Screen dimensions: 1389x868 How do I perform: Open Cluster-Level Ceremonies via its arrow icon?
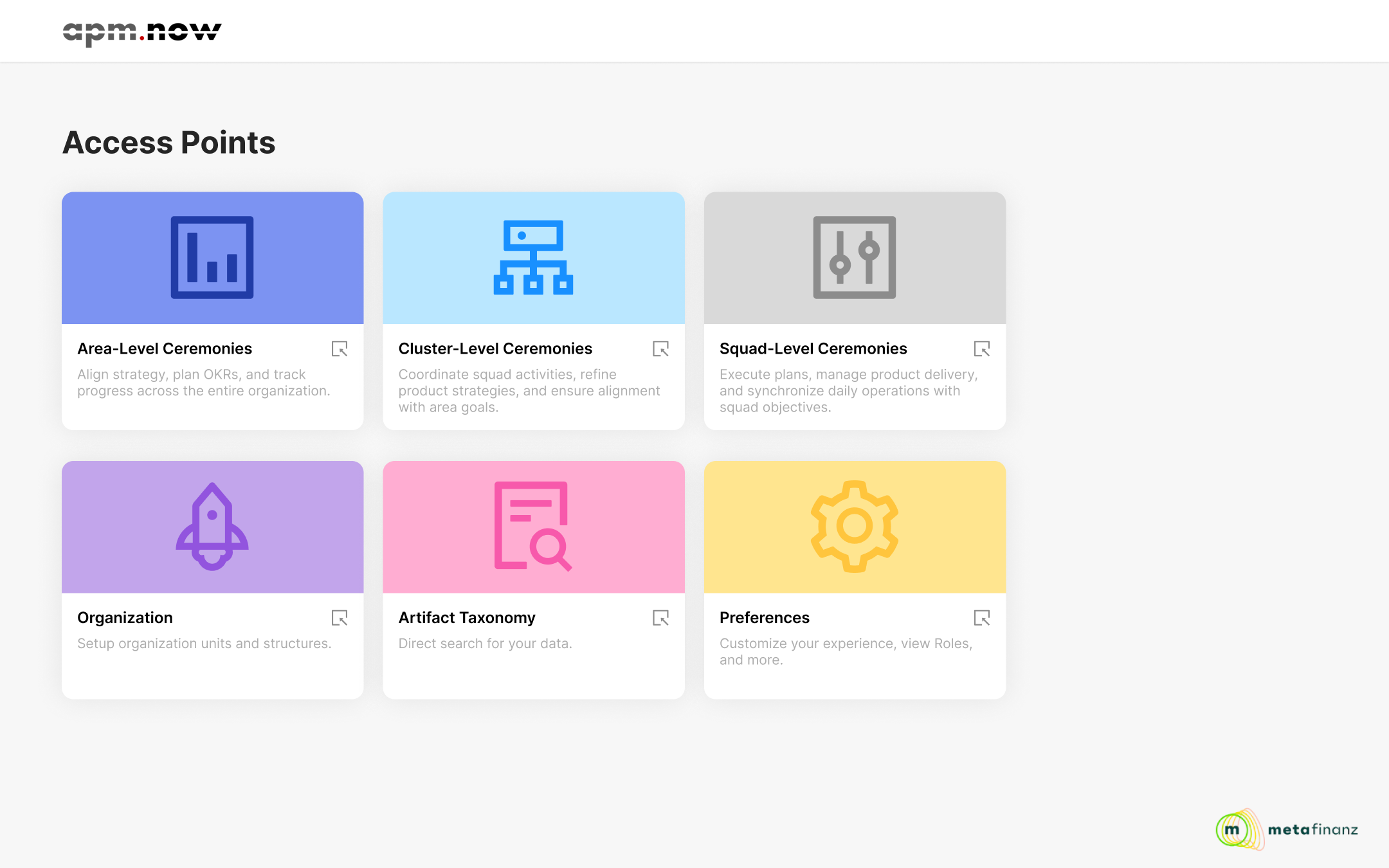click(x=660, y=348)
